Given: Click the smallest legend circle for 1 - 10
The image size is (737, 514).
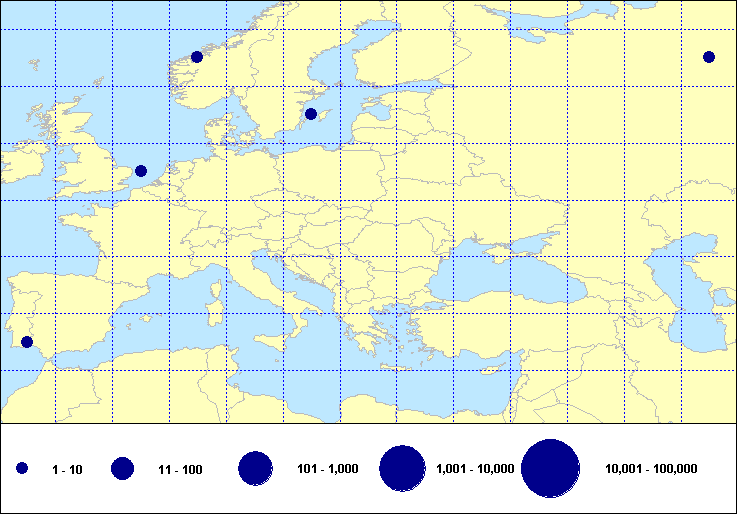Looking at the screenshot, I should 22,469.
